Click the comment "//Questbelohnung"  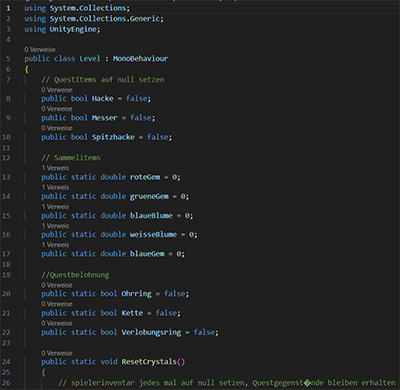[x=75, y=275]
